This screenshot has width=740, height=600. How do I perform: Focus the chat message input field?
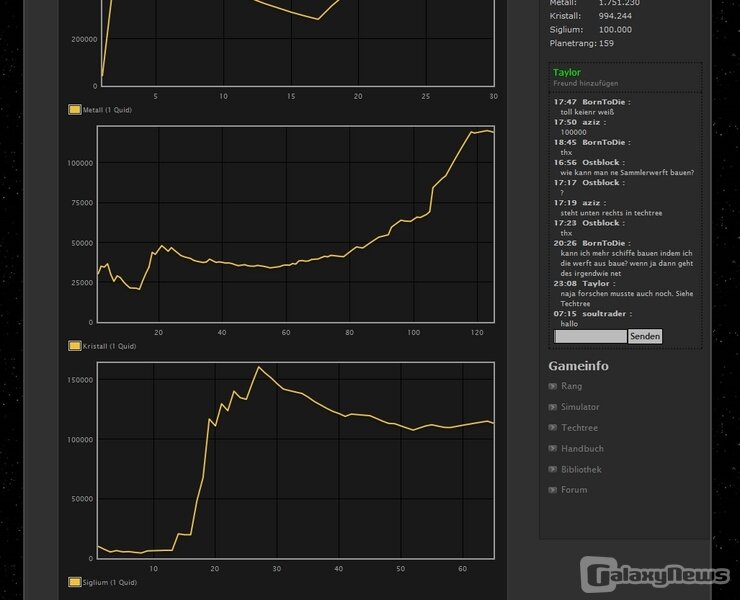click(590, 337)
